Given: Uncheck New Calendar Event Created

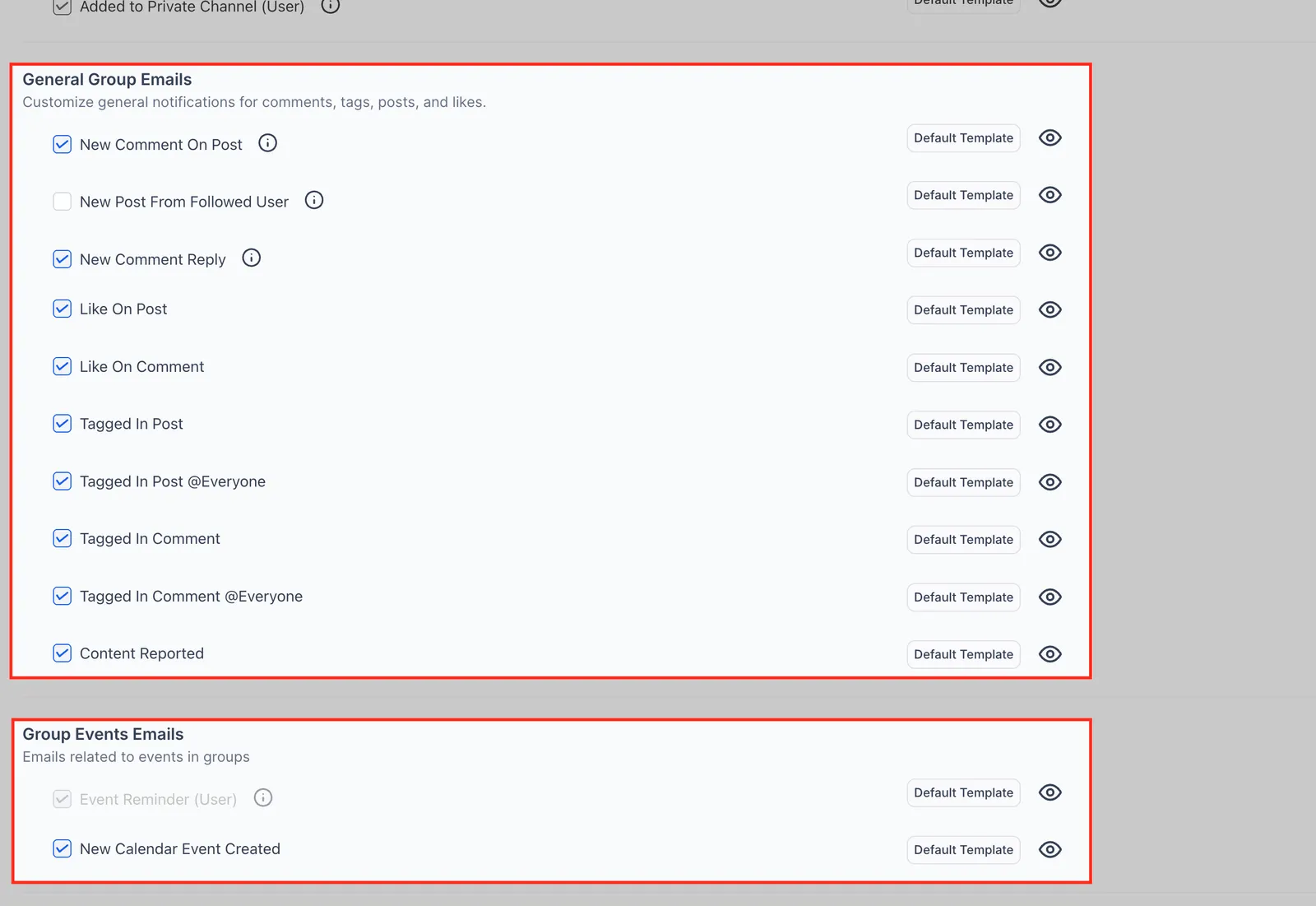Looking at the screenshot, I should point(62,848).
